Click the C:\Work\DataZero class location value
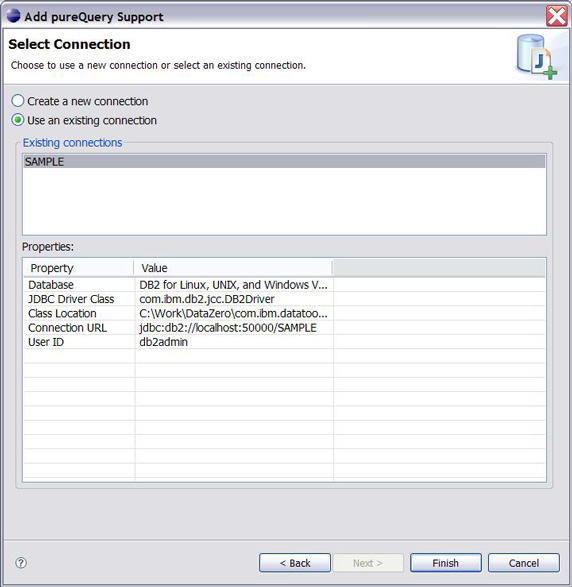 click(x=233, y=313)
